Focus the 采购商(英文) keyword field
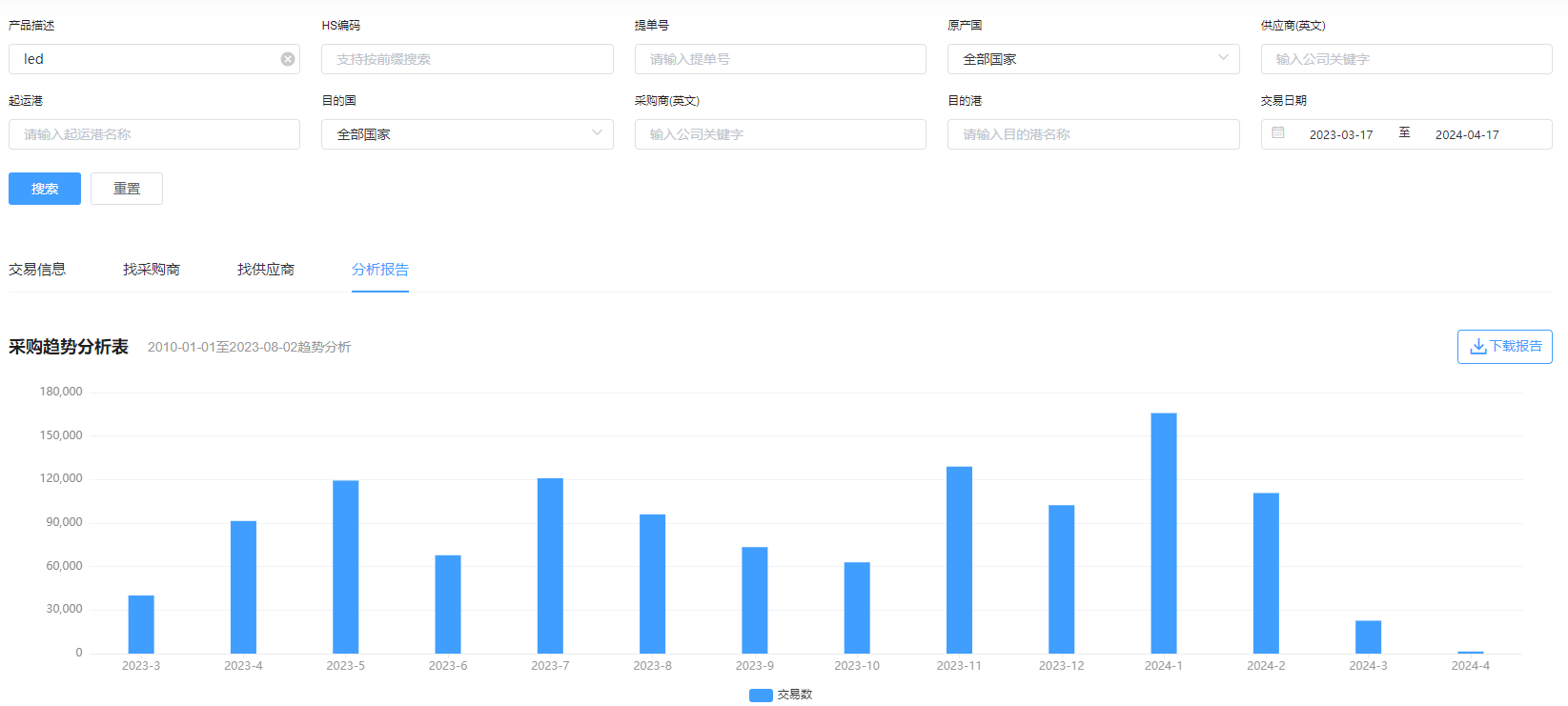 tap(780, 134)
